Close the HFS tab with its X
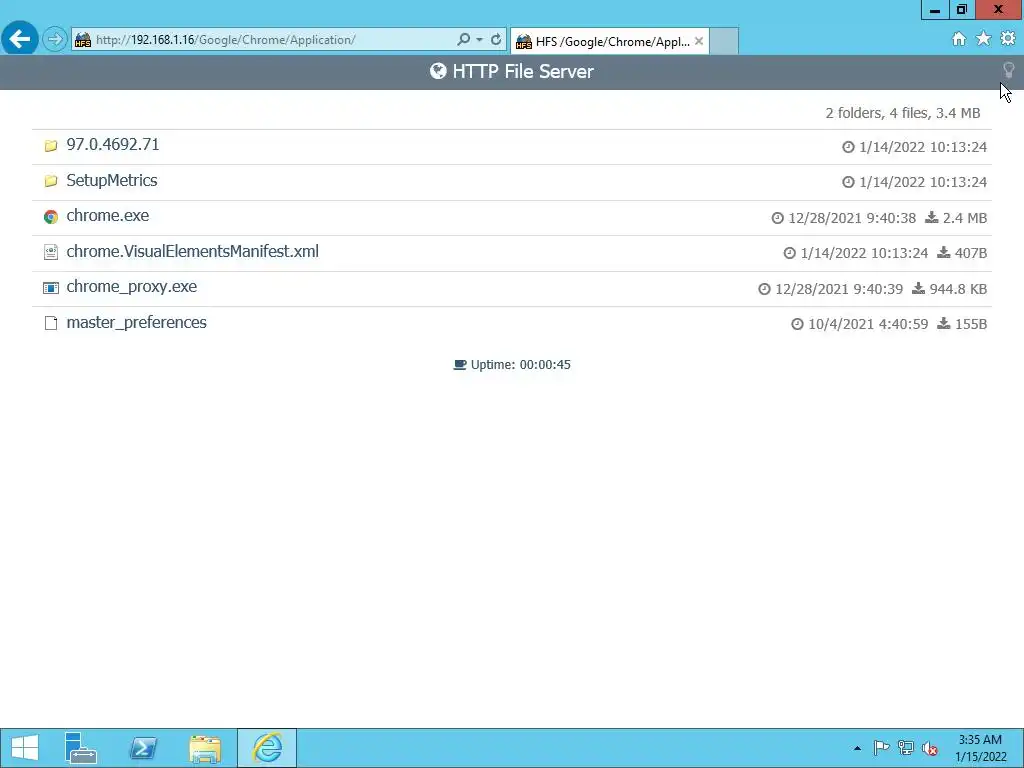Image resolution: width=1024 pixels, height=768 pixels. coord(699,41)
